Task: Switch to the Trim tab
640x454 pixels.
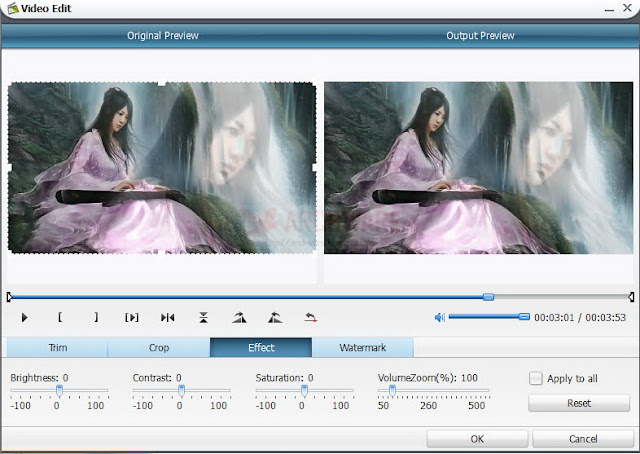Action: [x=57, y=347]
